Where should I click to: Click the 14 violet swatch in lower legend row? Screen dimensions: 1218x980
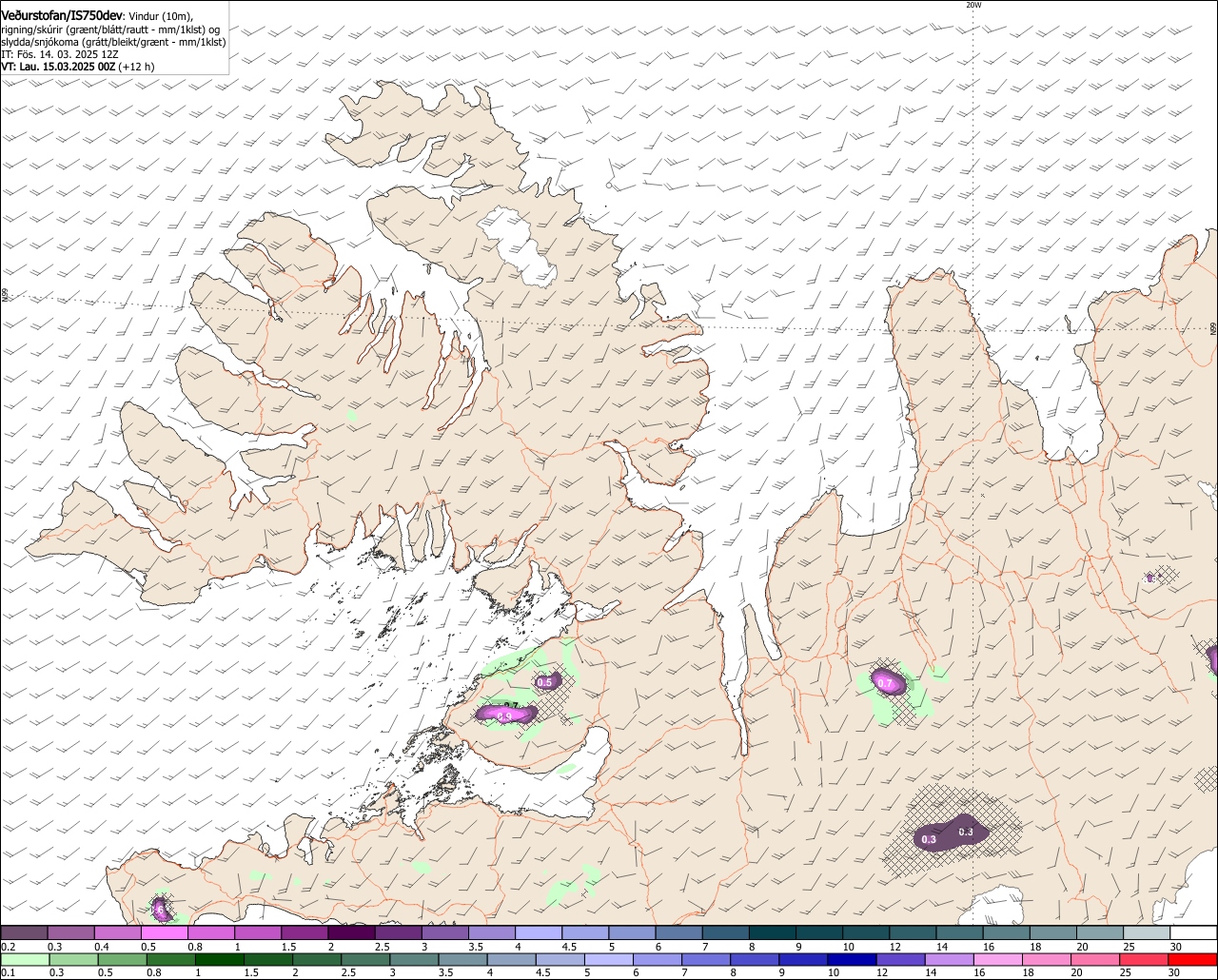pyautogui.click(x=949, y=959)
